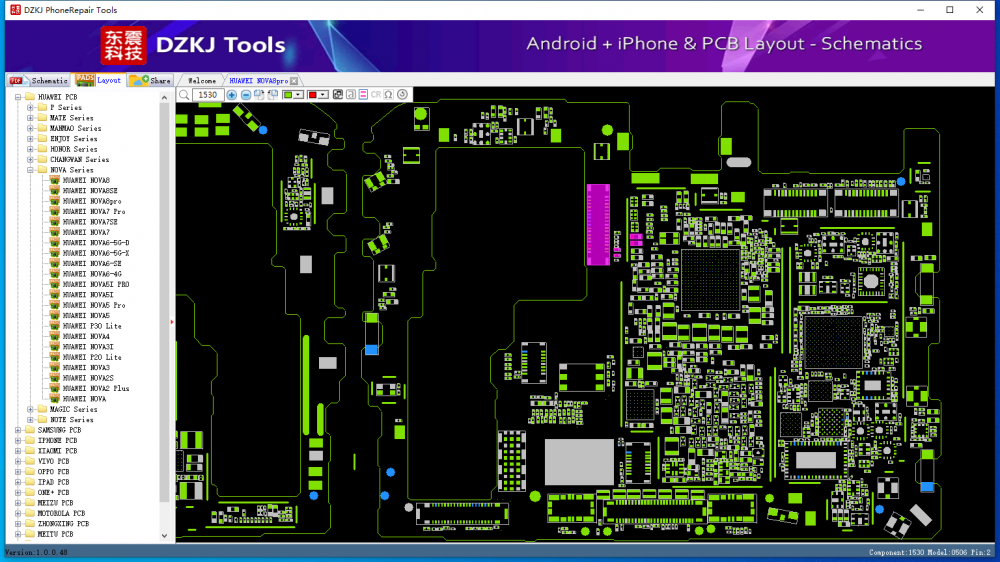Image resolution: width=1000 pixels, height=562 pixels.
Task: Click the large gray shield near board bottom
Action: [x=579, y=462]
